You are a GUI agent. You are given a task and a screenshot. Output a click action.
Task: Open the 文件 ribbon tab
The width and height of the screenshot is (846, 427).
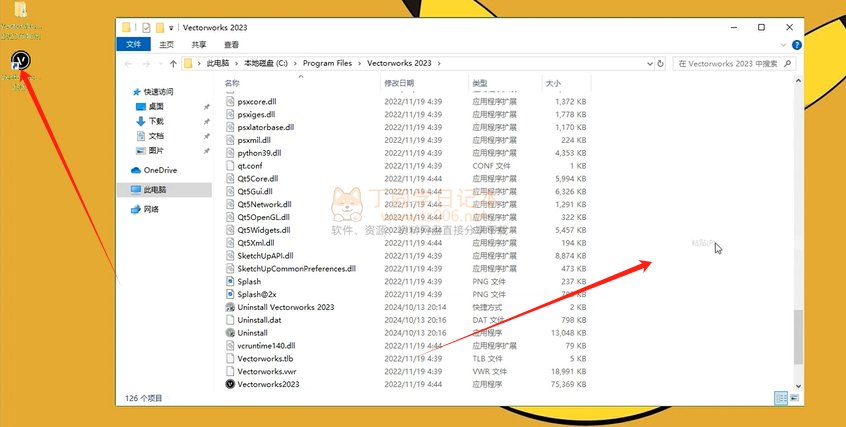point(133,45)
